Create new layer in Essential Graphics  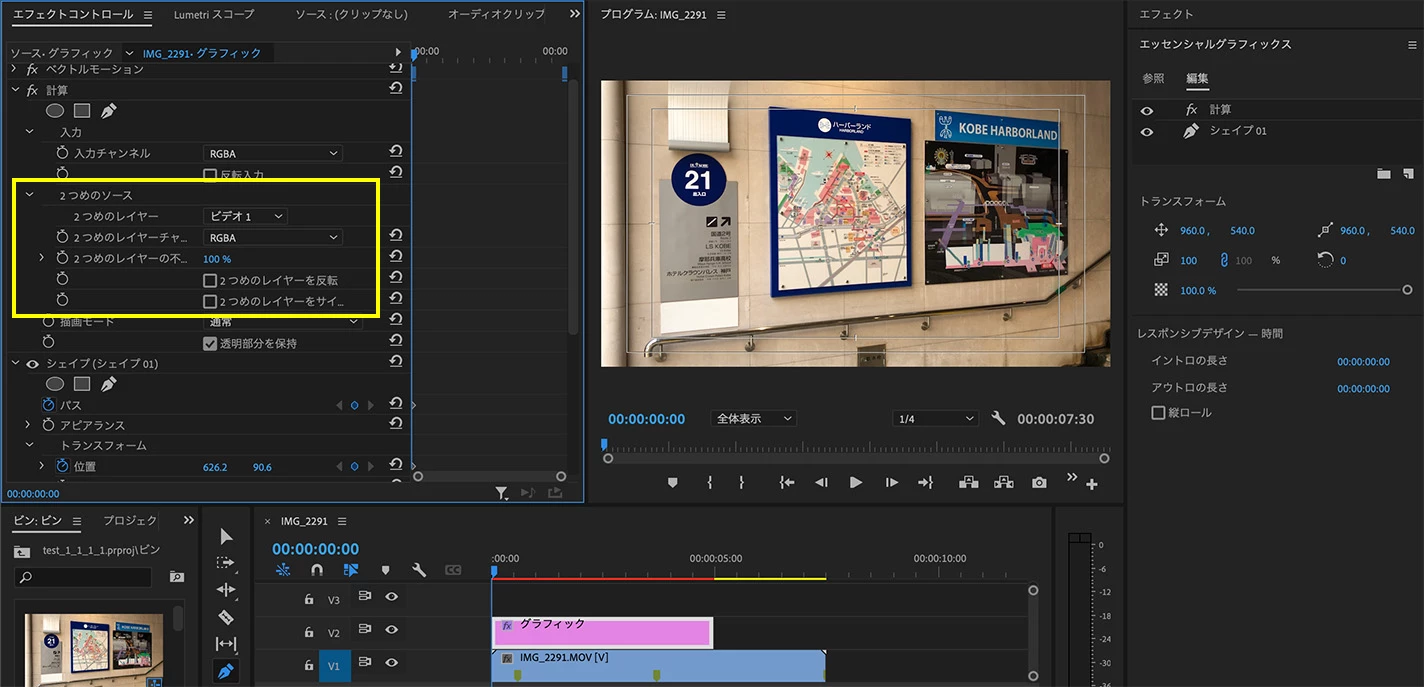pos(1408,174)
